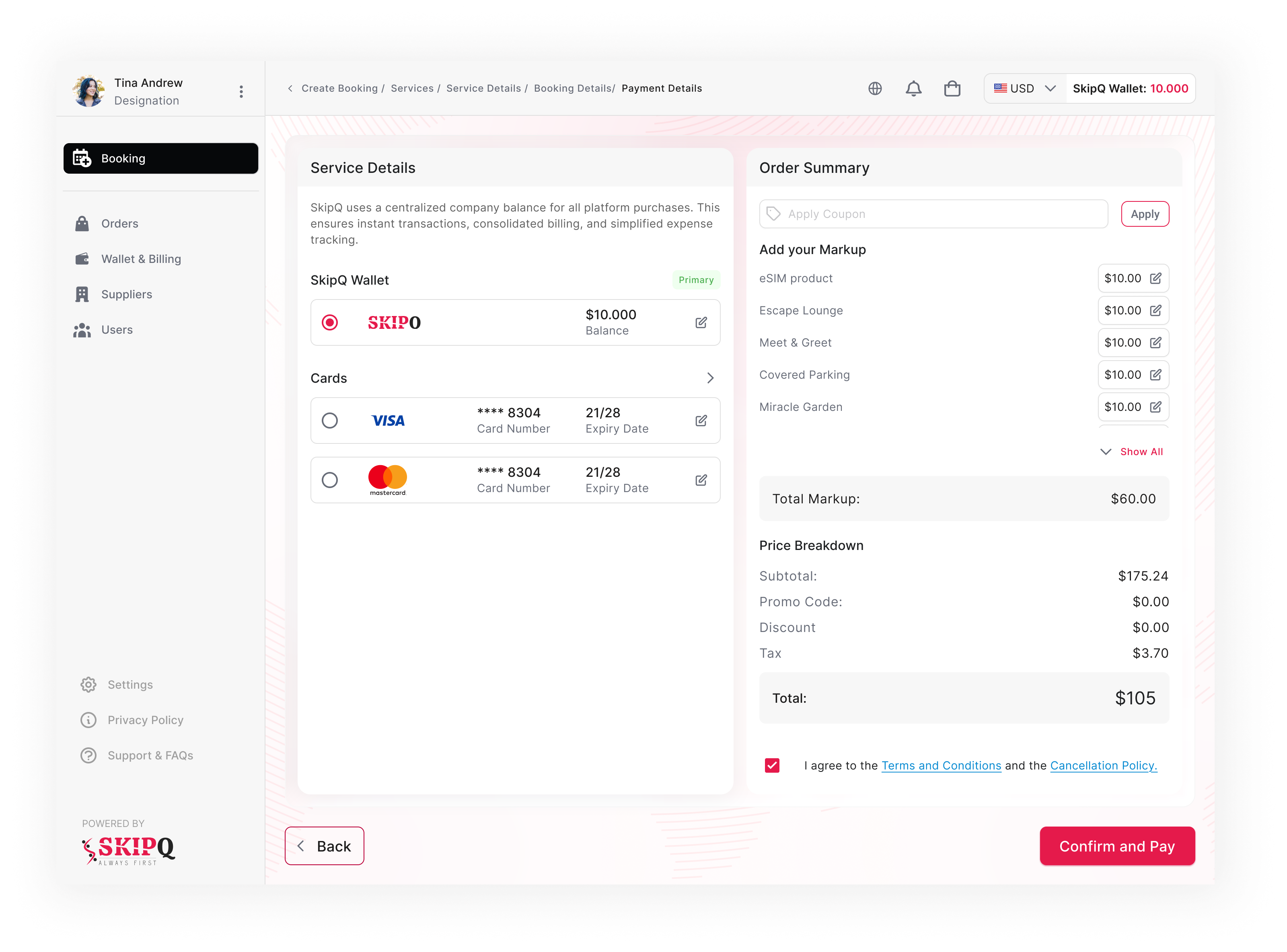Edit the Miracle Garden markup
This screenshot has width=1287, height=952.
coord(1155,407)
